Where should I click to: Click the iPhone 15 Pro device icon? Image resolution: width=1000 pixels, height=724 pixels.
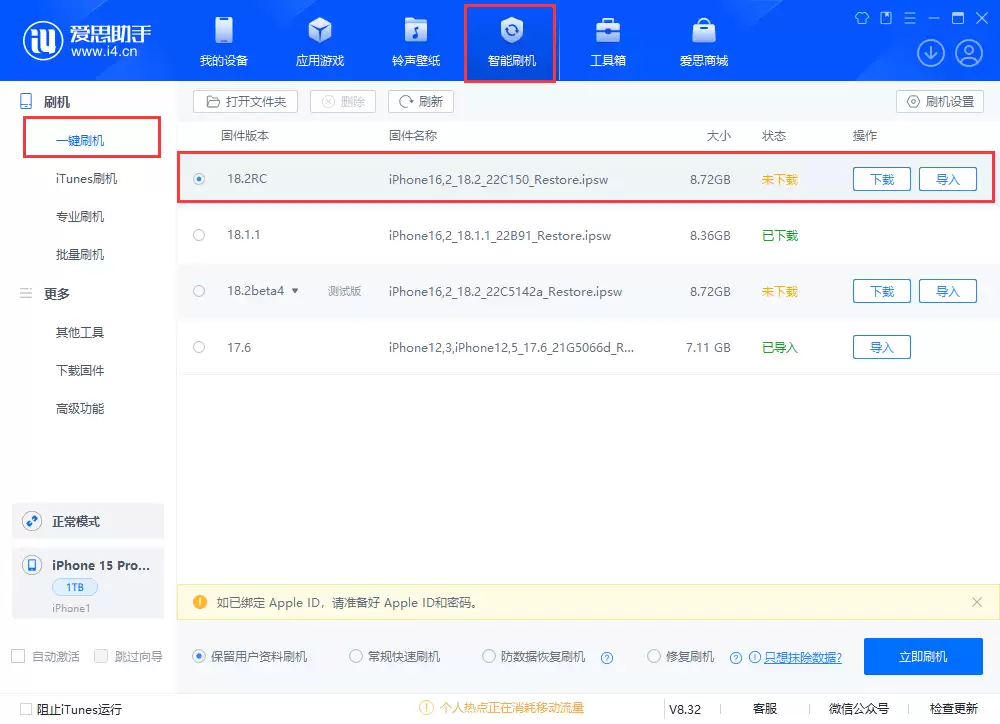32,565
